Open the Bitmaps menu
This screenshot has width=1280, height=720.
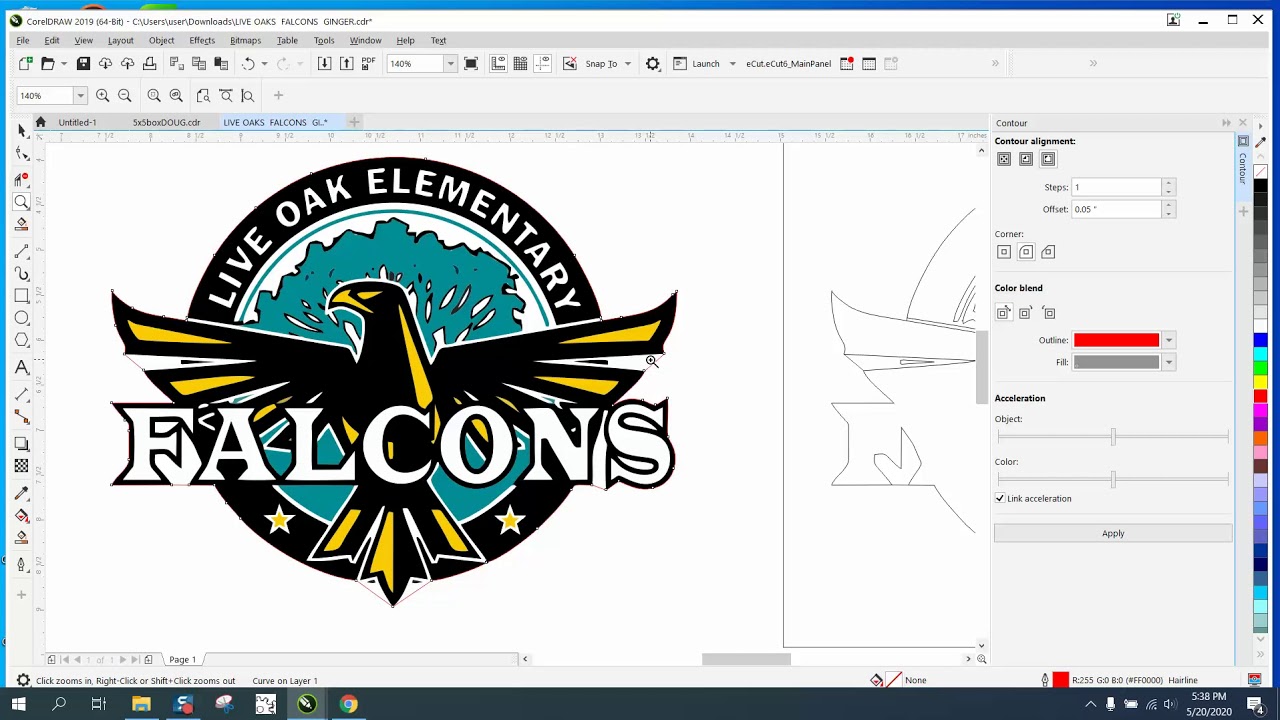245,40
